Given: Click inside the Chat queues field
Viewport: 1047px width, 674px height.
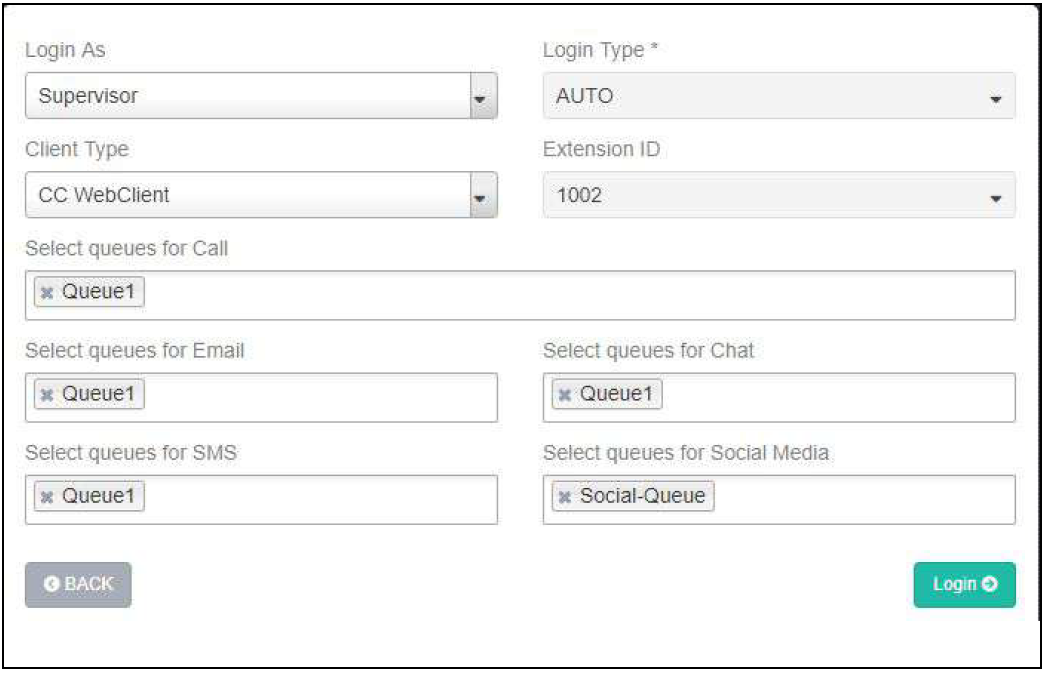Looking at the screenshot, I should tap(838, 397).
